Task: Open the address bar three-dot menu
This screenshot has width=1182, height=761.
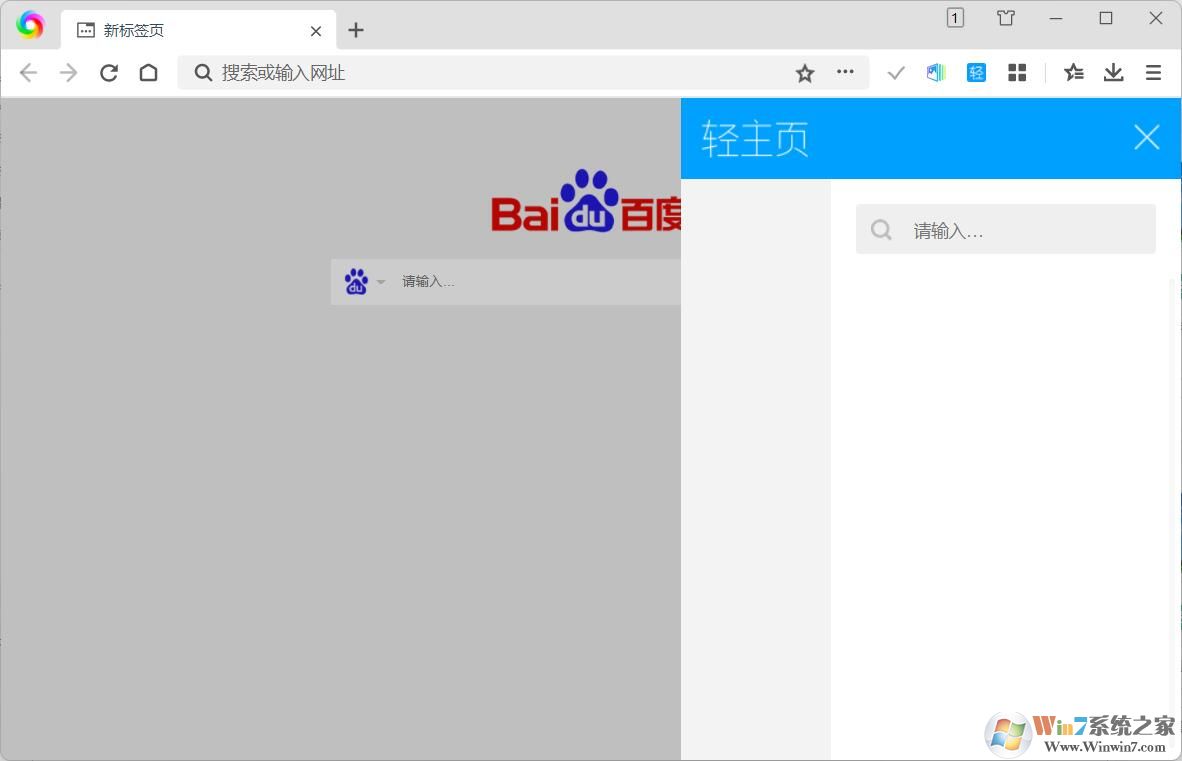Action: point(845,72)
